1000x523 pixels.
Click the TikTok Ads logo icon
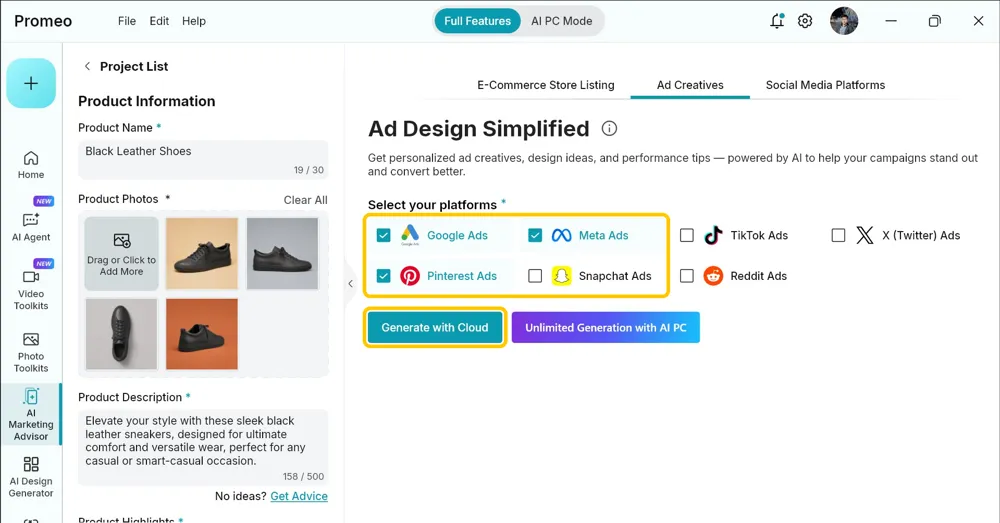713,235
